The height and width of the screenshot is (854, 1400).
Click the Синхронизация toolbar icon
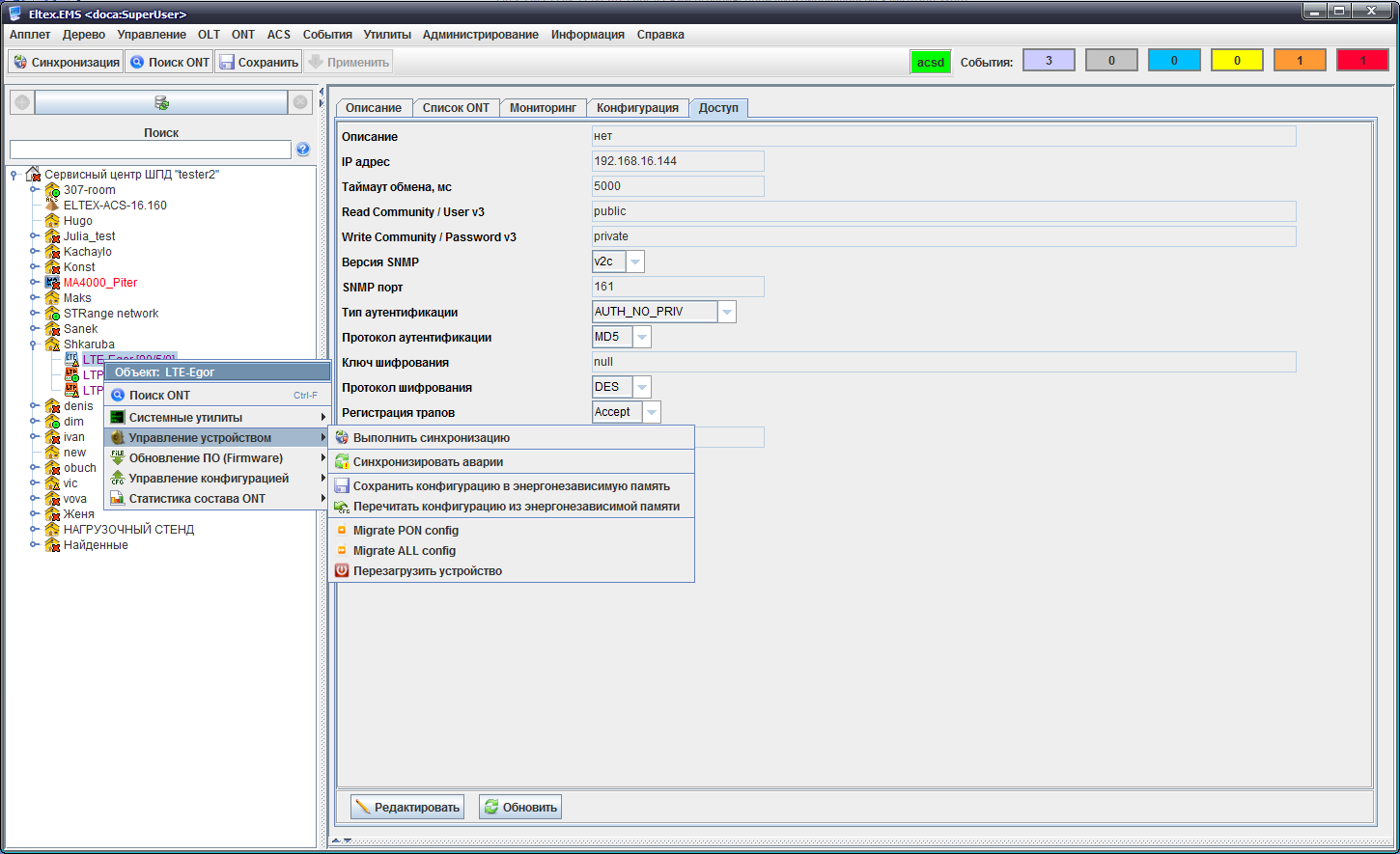pyautogui.click(x=20, y=62)
